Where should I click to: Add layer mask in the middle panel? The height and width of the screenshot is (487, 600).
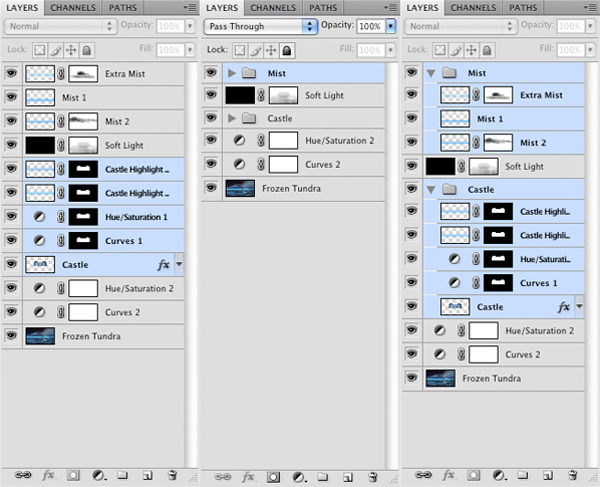point(273,477)
